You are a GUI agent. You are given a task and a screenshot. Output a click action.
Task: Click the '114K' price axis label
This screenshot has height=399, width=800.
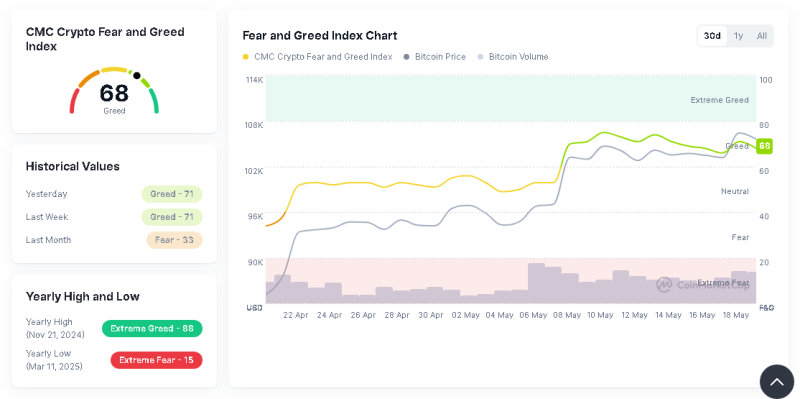coord(254,80)
